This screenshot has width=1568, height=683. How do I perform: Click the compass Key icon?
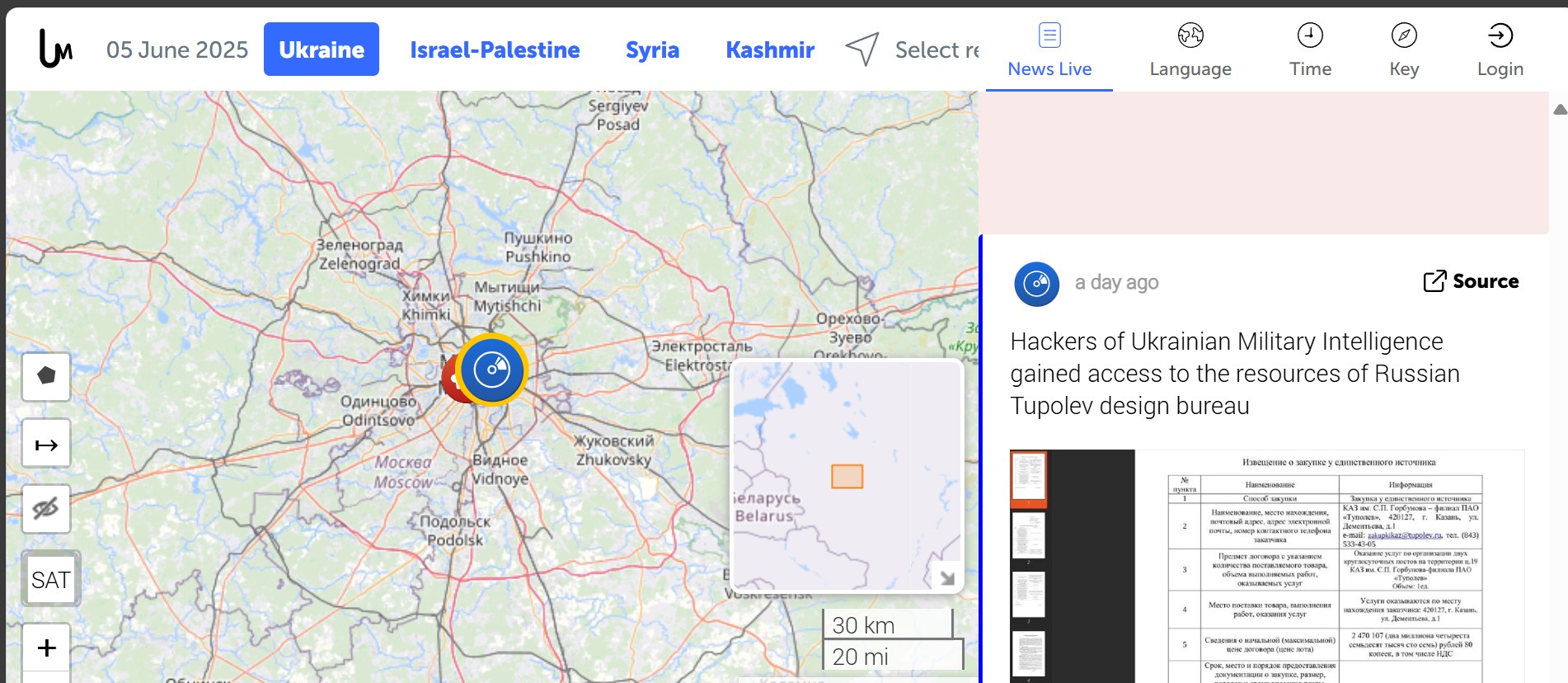[x=1404, y=35]
